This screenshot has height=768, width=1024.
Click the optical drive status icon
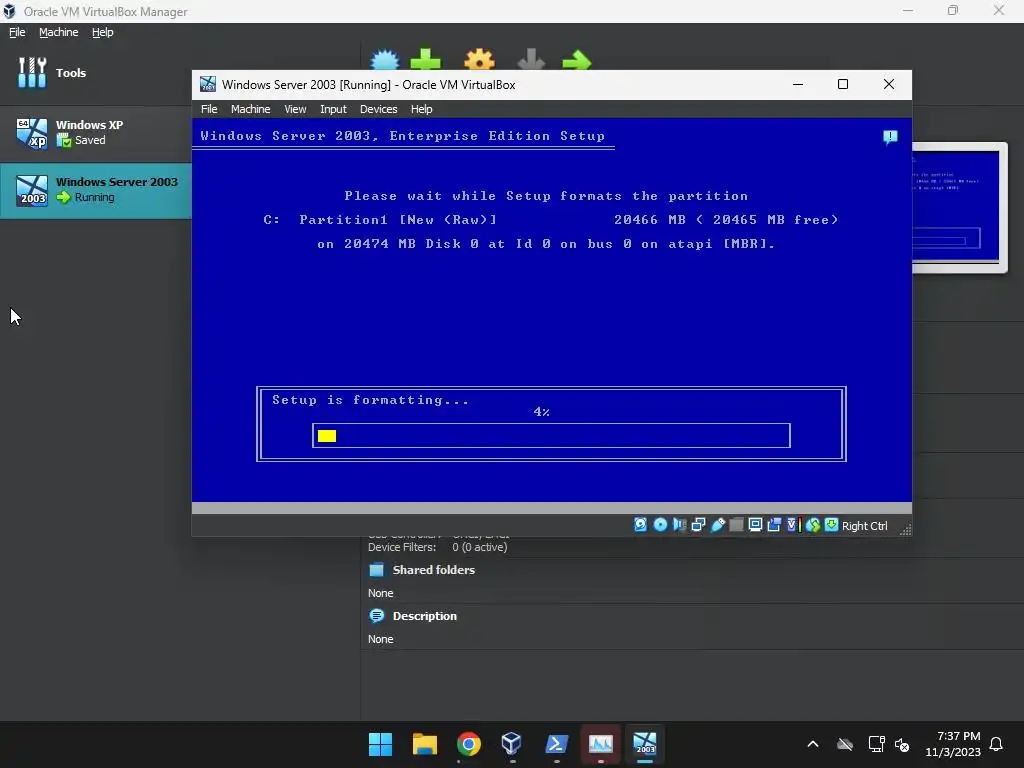point(660,525)
